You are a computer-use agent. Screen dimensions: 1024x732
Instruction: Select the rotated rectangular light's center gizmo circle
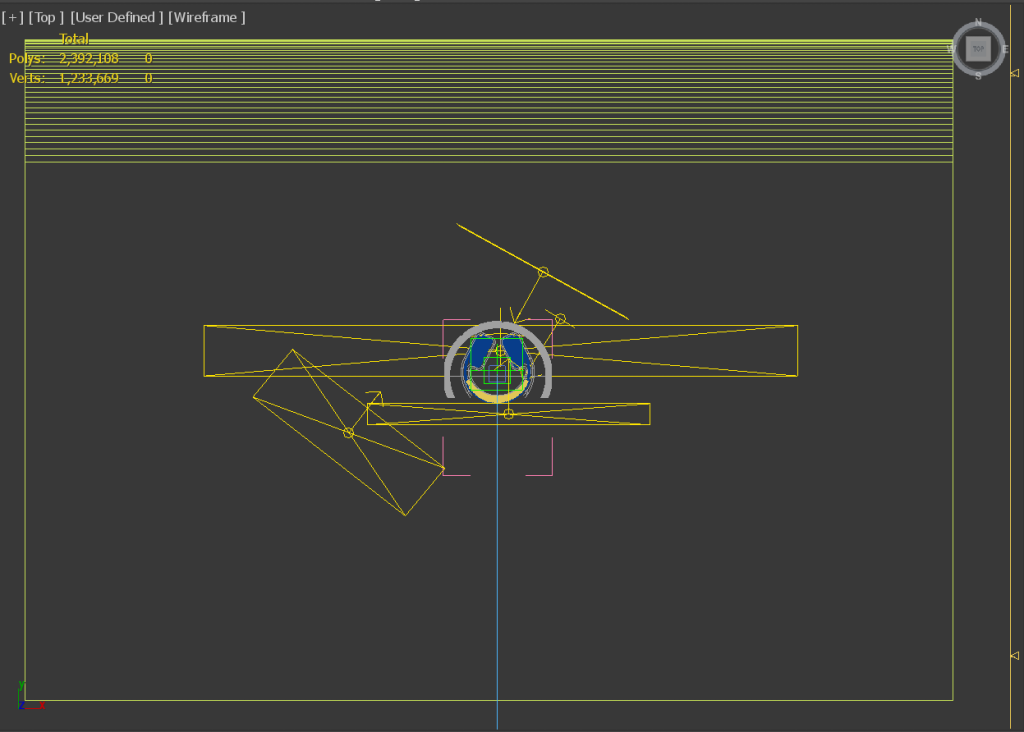coord(348,432)
